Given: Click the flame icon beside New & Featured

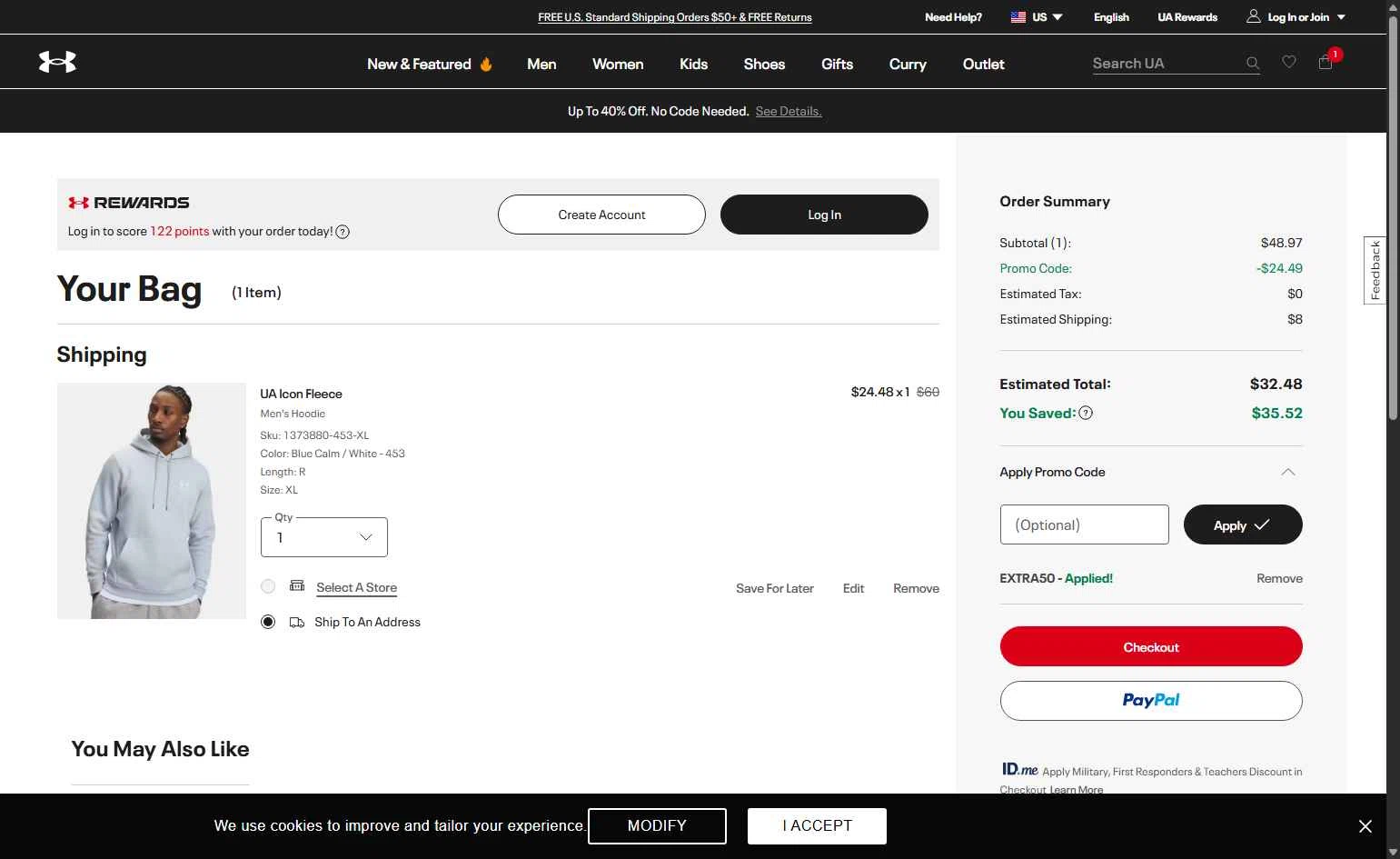Looking at the screenshot, I should pyautogui.click(x=486, y=64).
